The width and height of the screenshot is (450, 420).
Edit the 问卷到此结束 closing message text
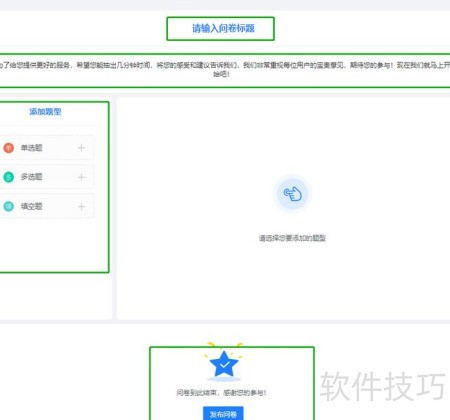pos(221,393)
